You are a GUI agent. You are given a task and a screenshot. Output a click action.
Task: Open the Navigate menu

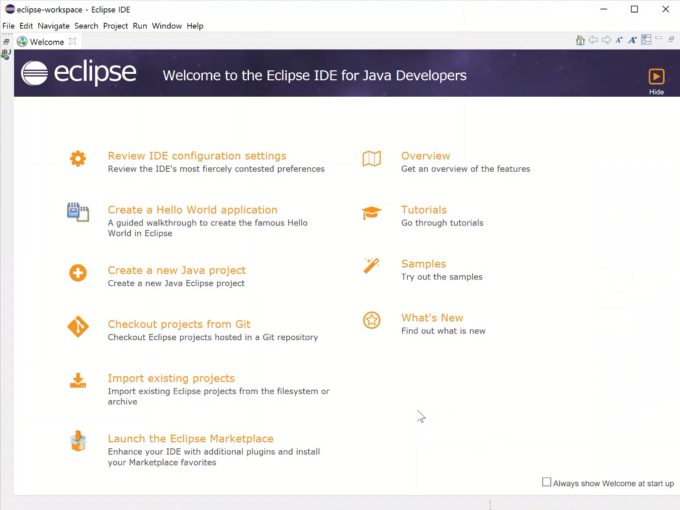point(53,26)
